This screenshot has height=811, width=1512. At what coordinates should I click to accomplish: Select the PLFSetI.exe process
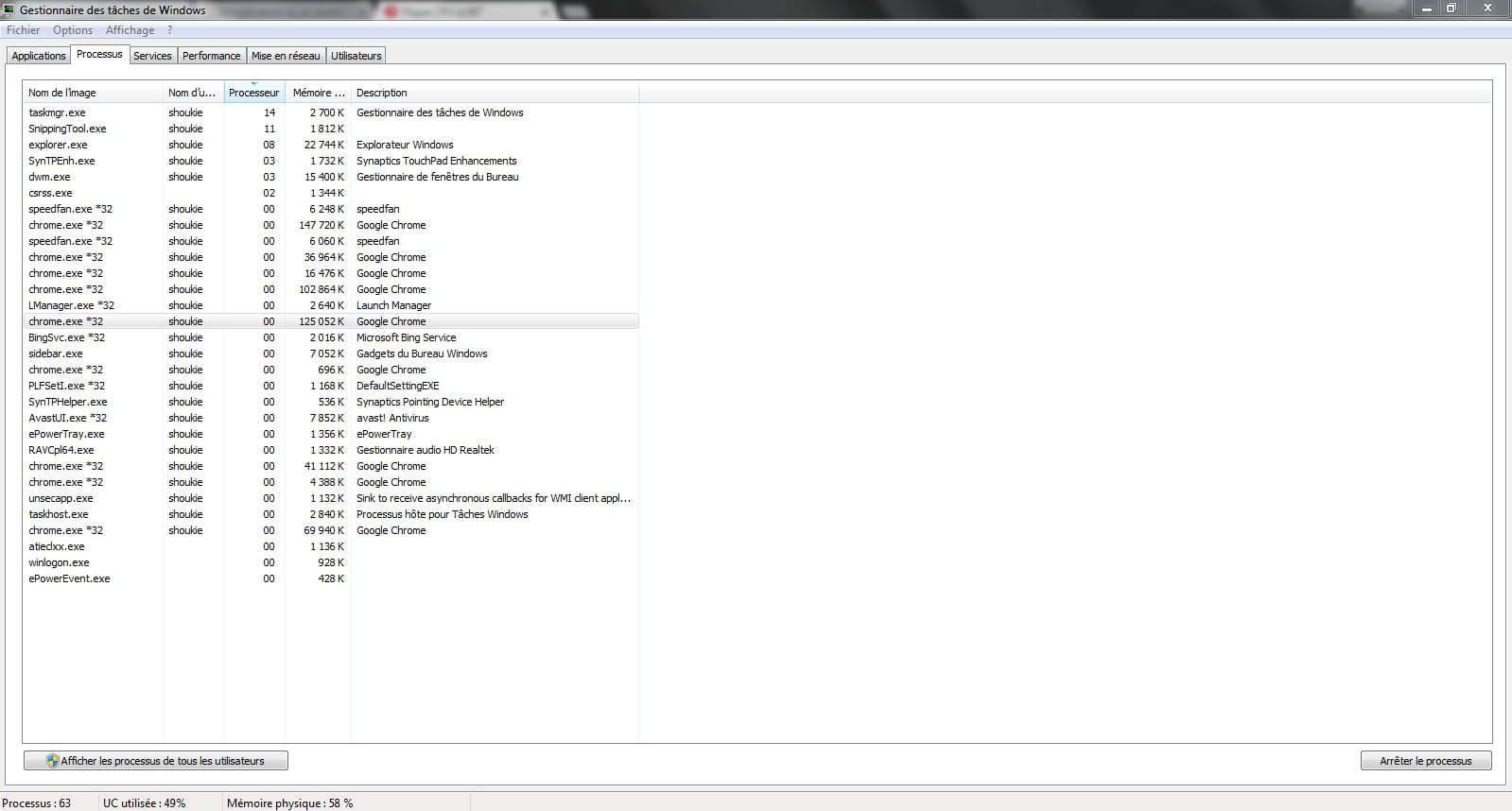[x=331, y=386]
